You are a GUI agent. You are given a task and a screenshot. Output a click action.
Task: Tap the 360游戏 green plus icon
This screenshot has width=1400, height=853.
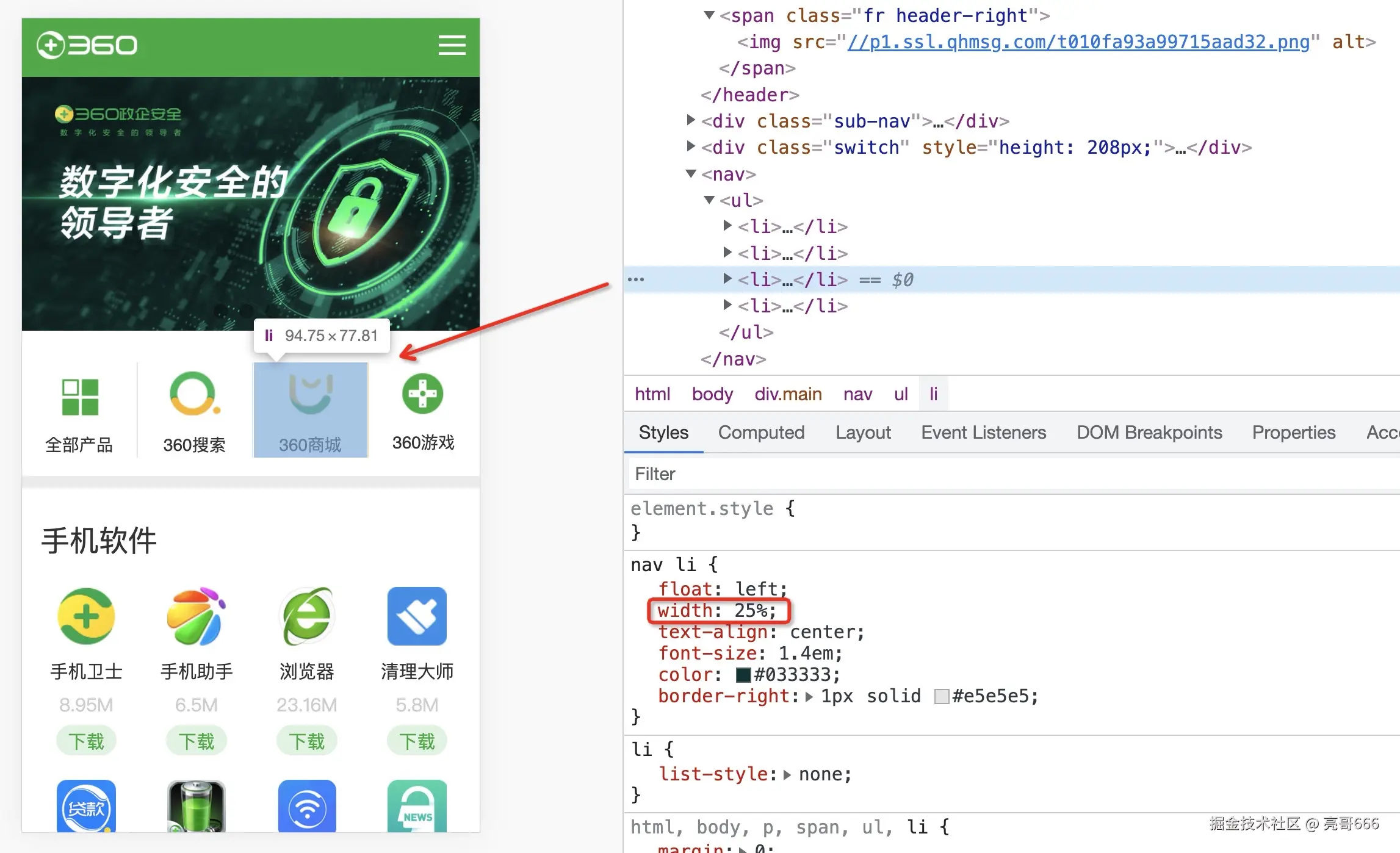point(422,394)
